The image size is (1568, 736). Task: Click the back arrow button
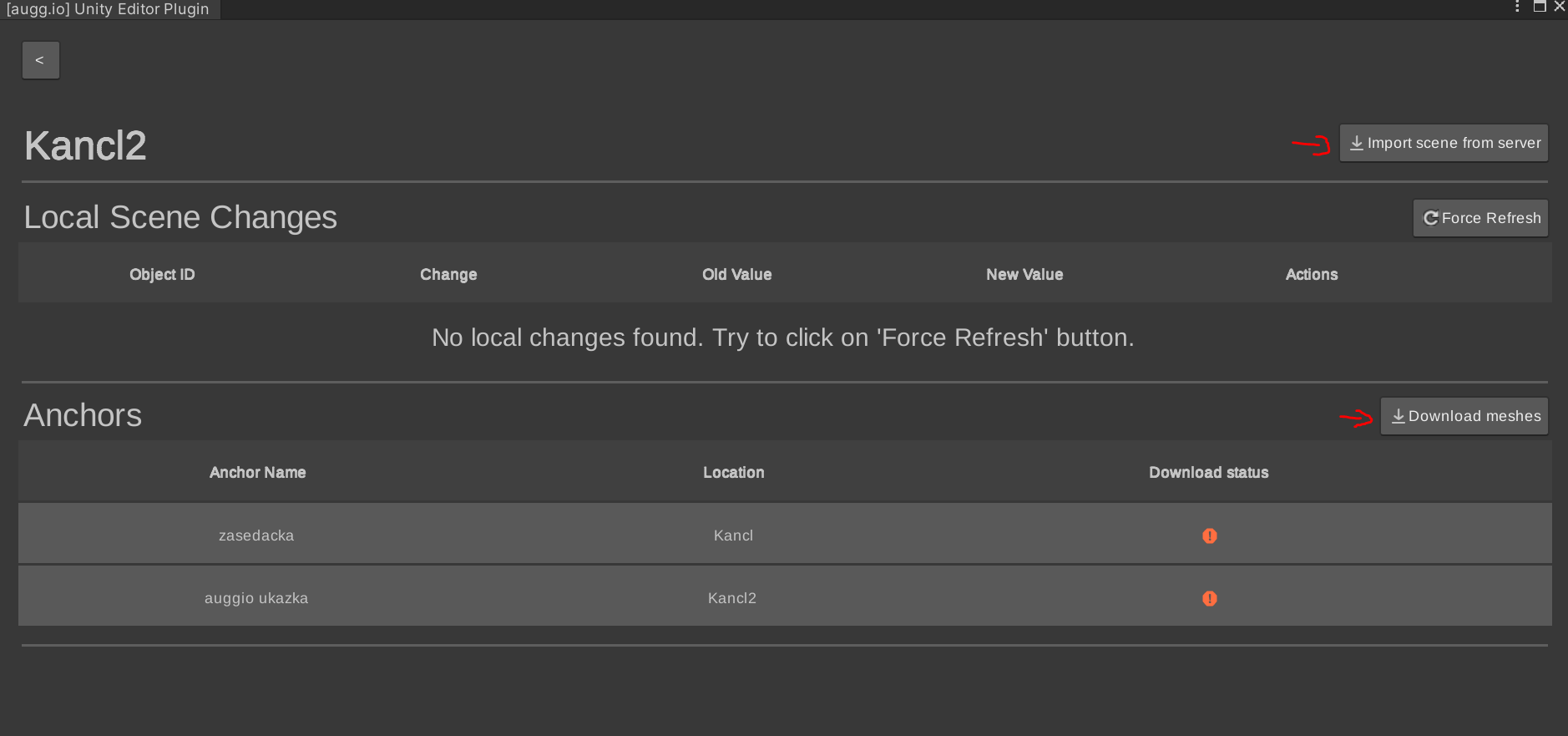[x=40, y=60]
